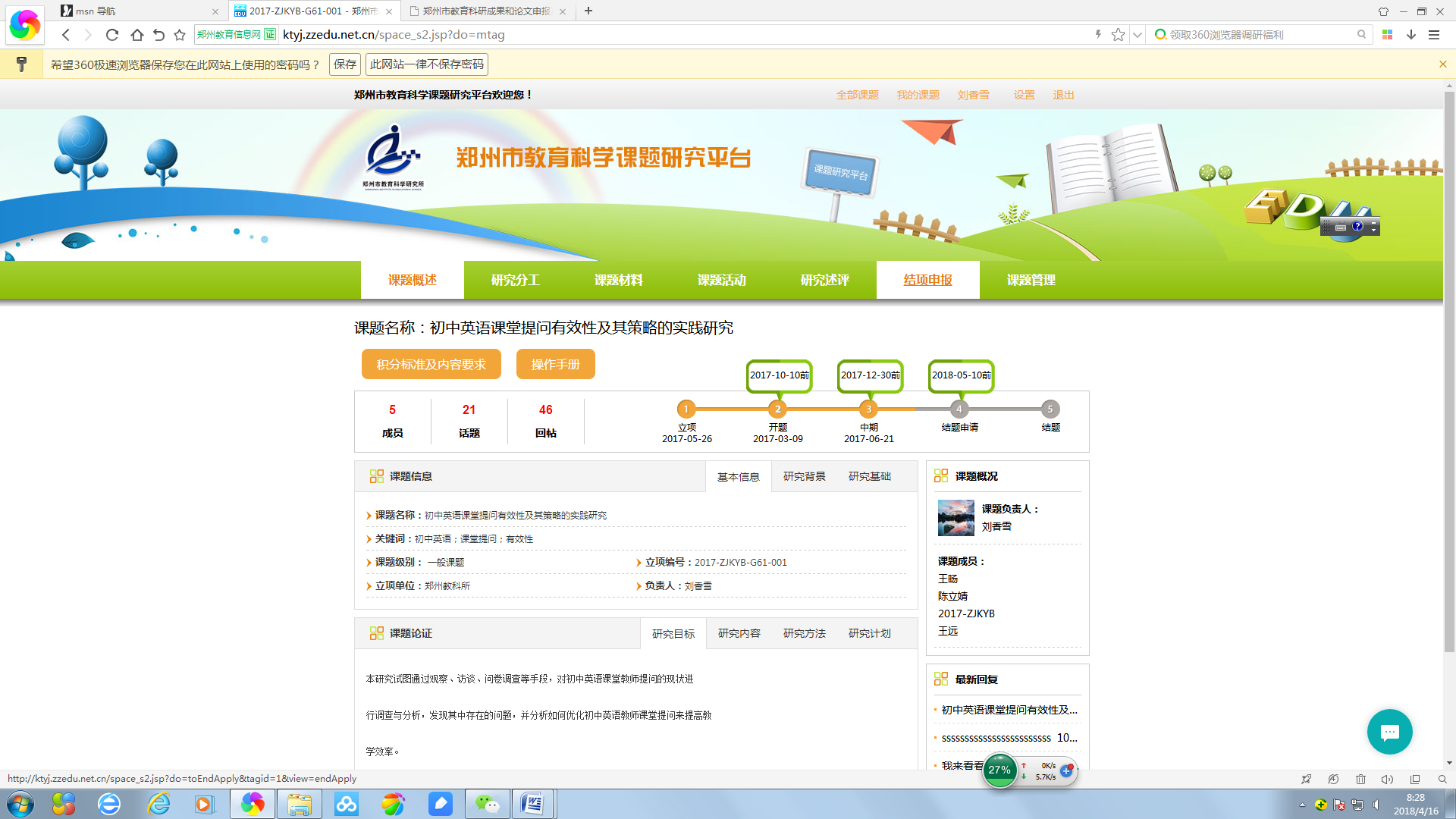Click 积分标准及内容要求 button
Image resolution: width=1456 pixels, height=819 pixels.
pos(431,364)
